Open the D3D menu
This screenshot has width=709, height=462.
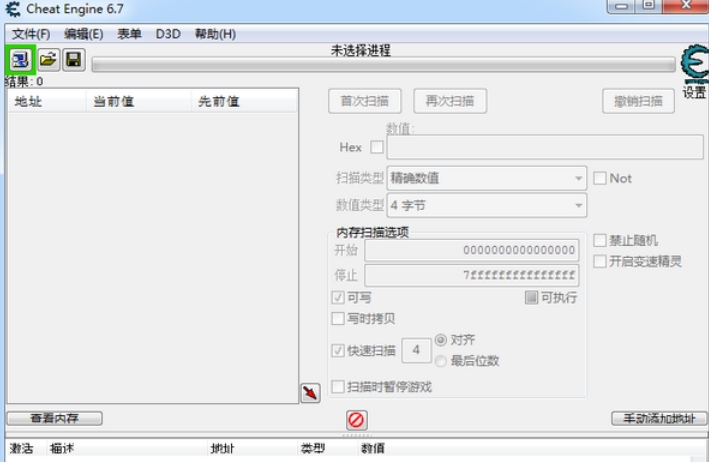click(x=168, y=34)
